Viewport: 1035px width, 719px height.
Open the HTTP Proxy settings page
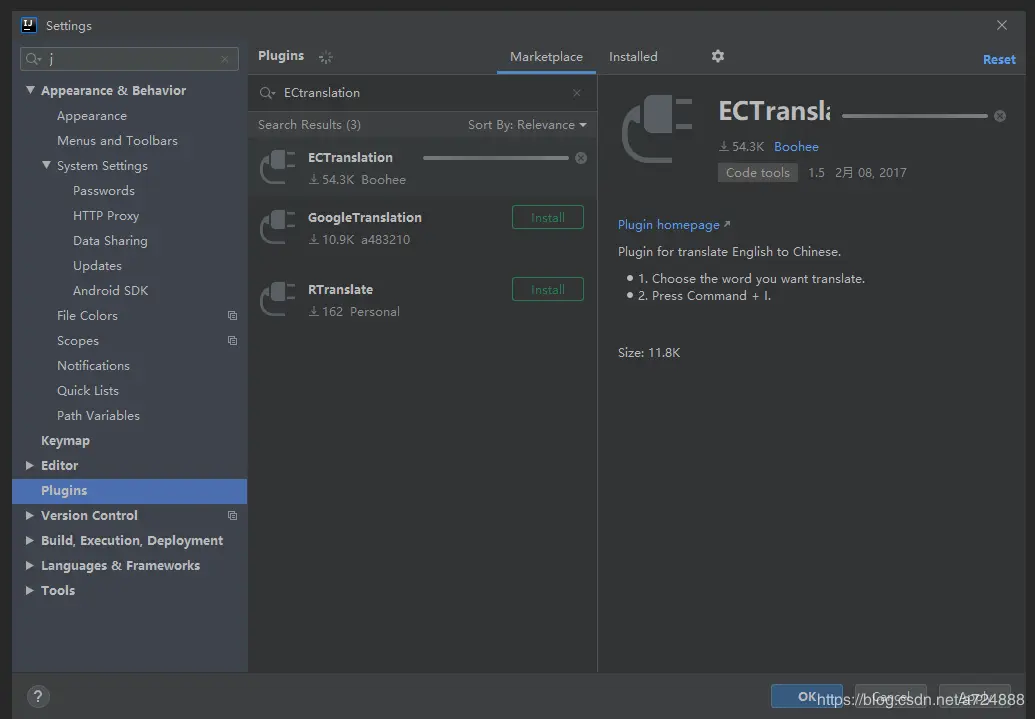point(106,216)
